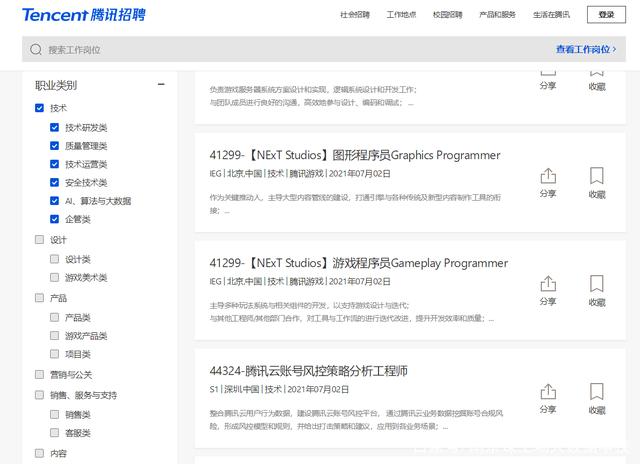Bookmark the 腾讯云账号风控策略分析工程师 posting

(597, 398)
